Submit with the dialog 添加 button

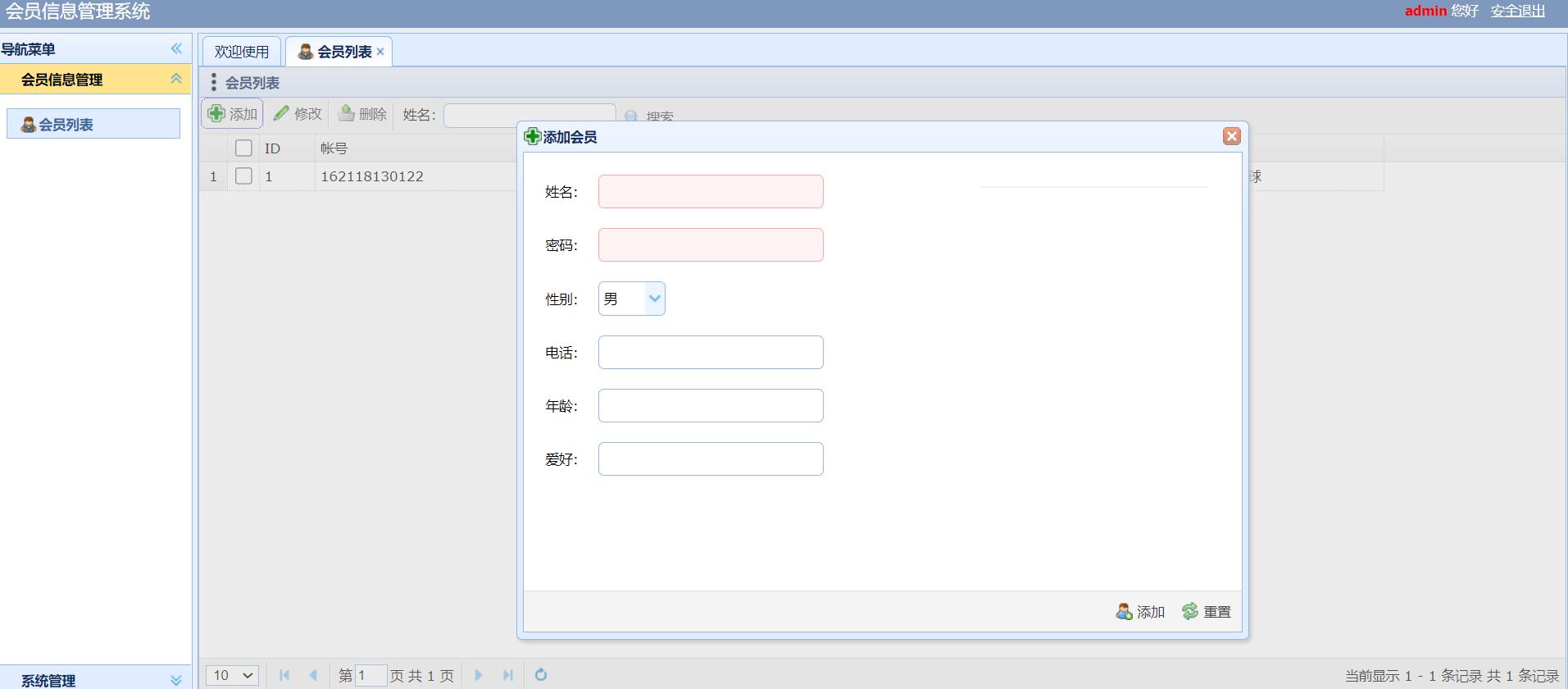1140,612
